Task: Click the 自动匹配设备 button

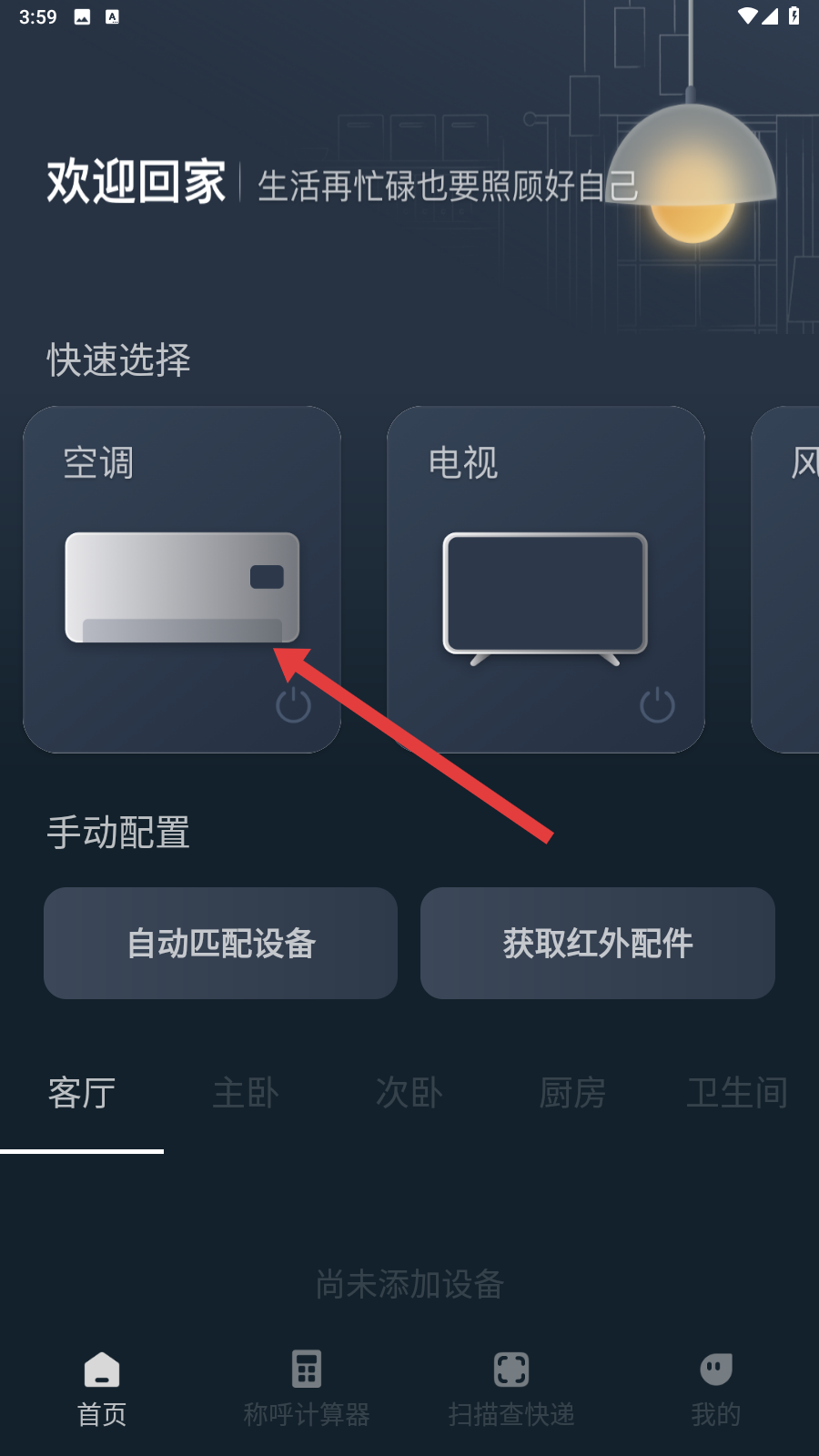Action: [x=220, y=943]
